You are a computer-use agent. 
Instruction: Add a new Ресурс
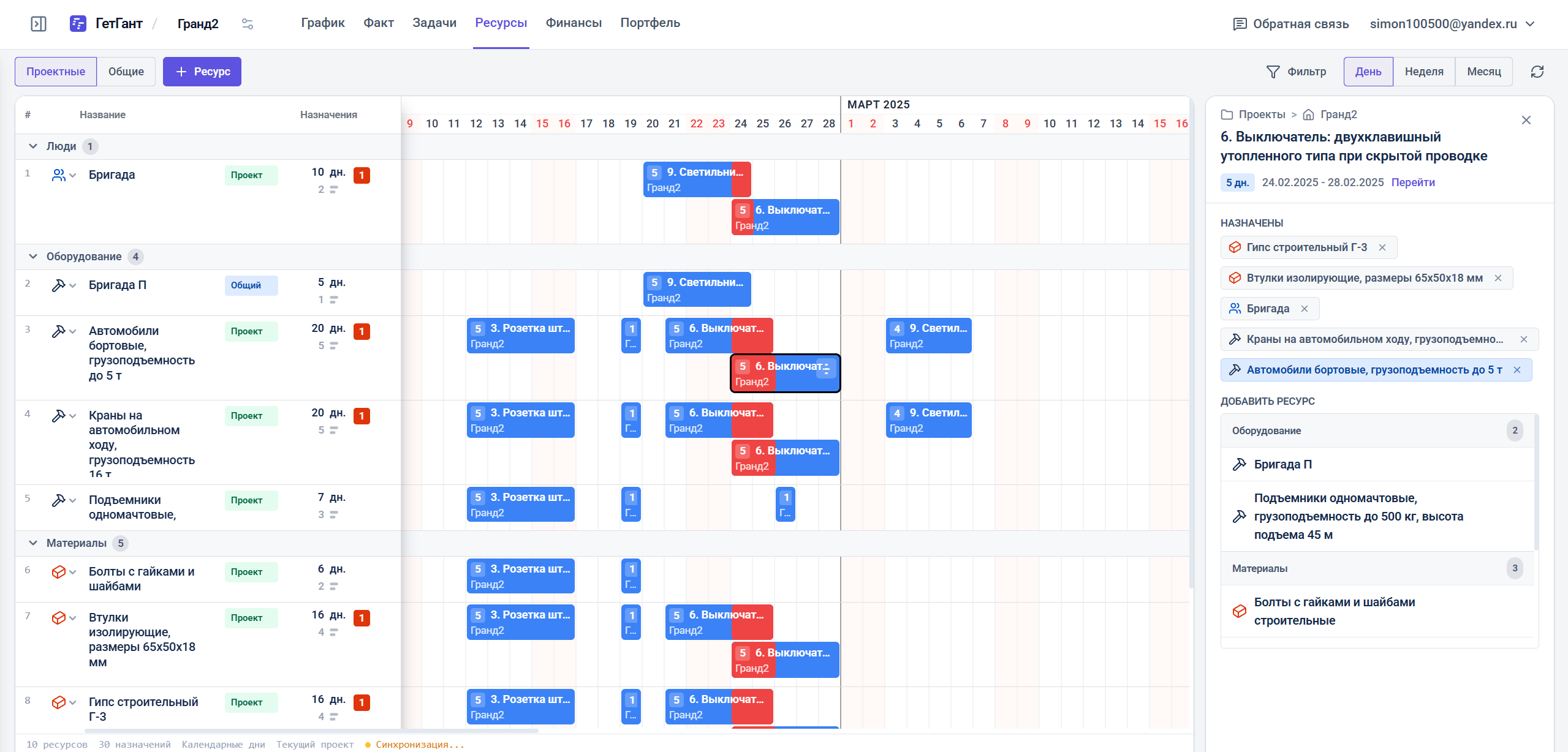click(x=202, y=72)
